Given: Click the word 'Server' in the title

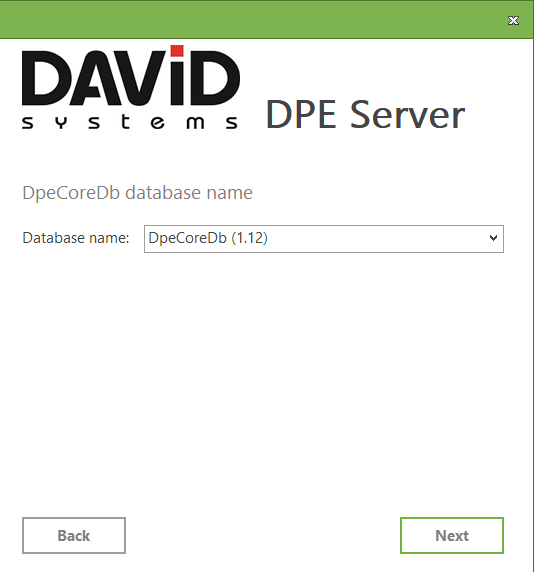Looking at the screenshot, I should [407, 115].
